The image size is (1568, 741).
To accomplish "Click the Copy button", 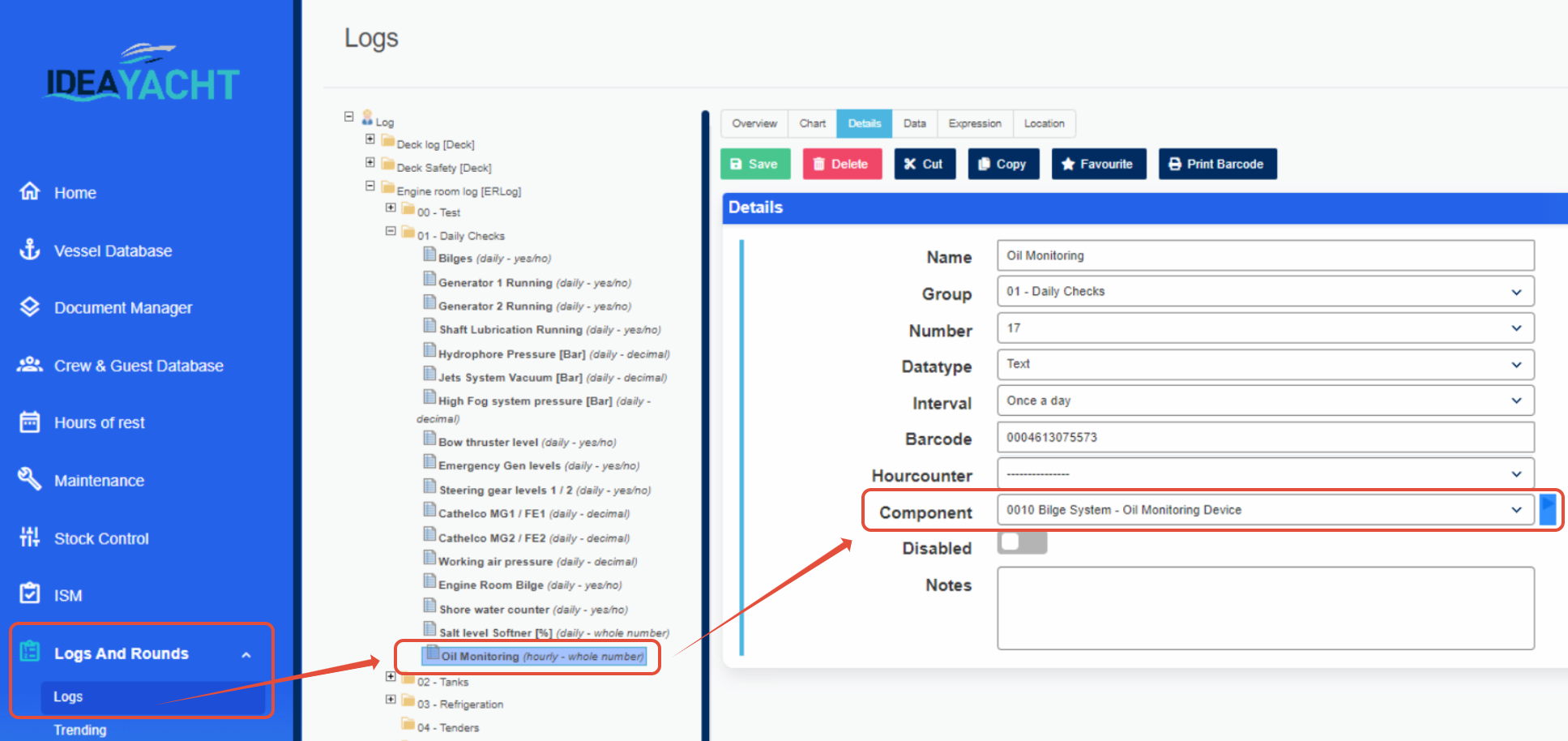I will pyautogui.click(x=1002, y=164).
